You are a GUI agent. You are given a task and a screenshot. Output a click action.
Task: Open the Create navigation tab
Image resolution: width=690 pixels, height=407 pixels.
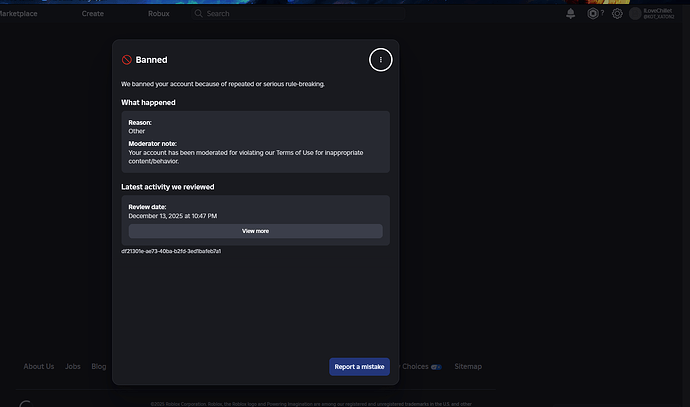pos(92,14)
